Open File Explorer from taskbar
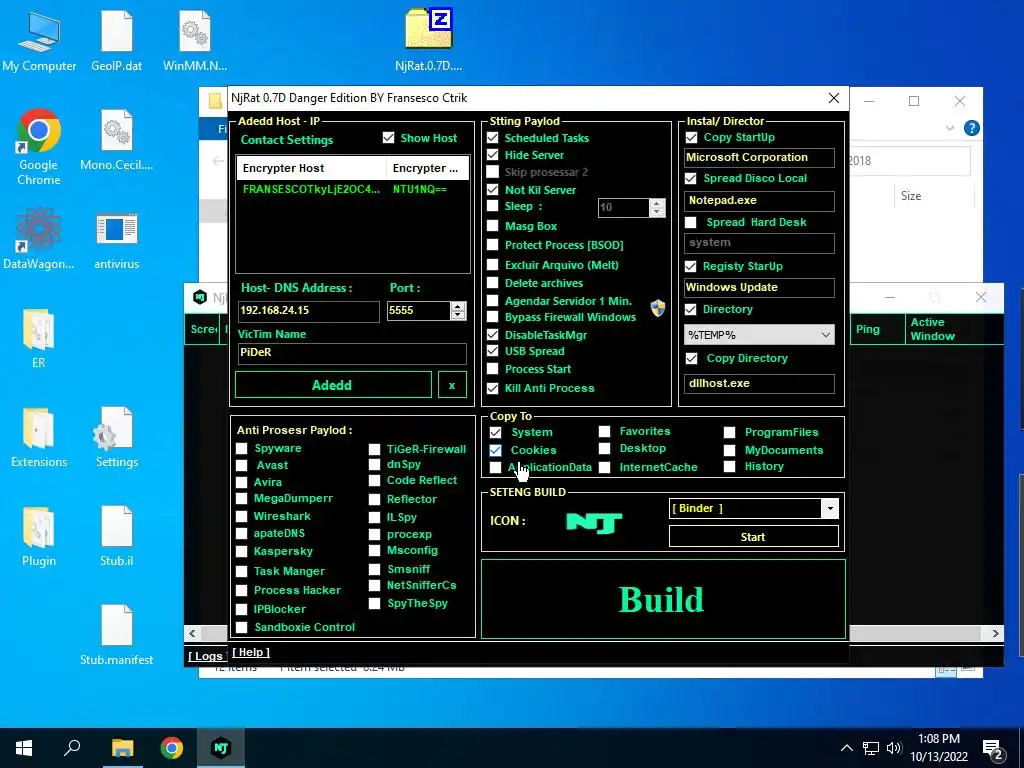1024x768 pixels. (x=122, y=748)
